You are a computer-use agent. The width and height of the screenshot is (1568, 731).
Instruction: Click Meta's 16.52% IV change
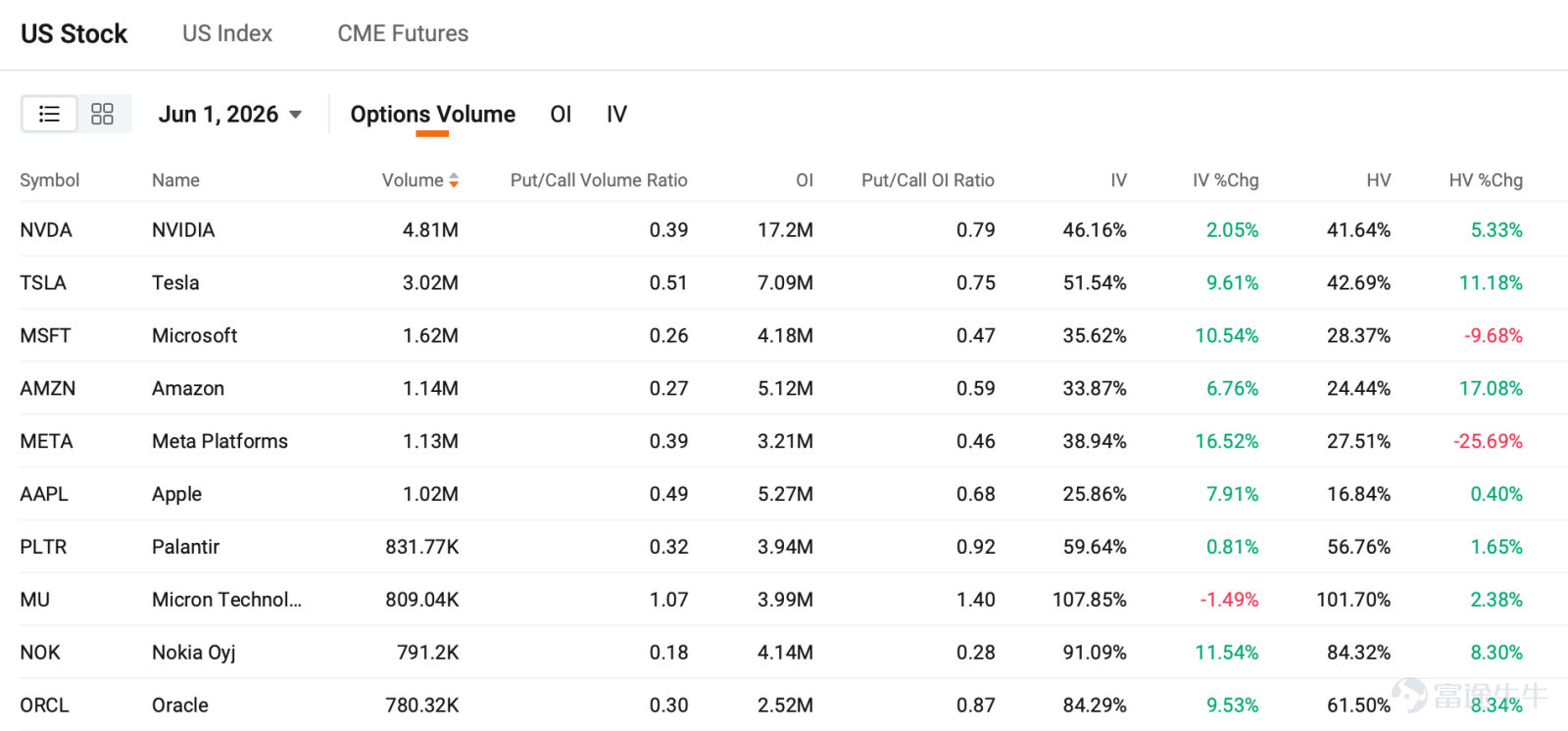click(x=1226, y=442)
